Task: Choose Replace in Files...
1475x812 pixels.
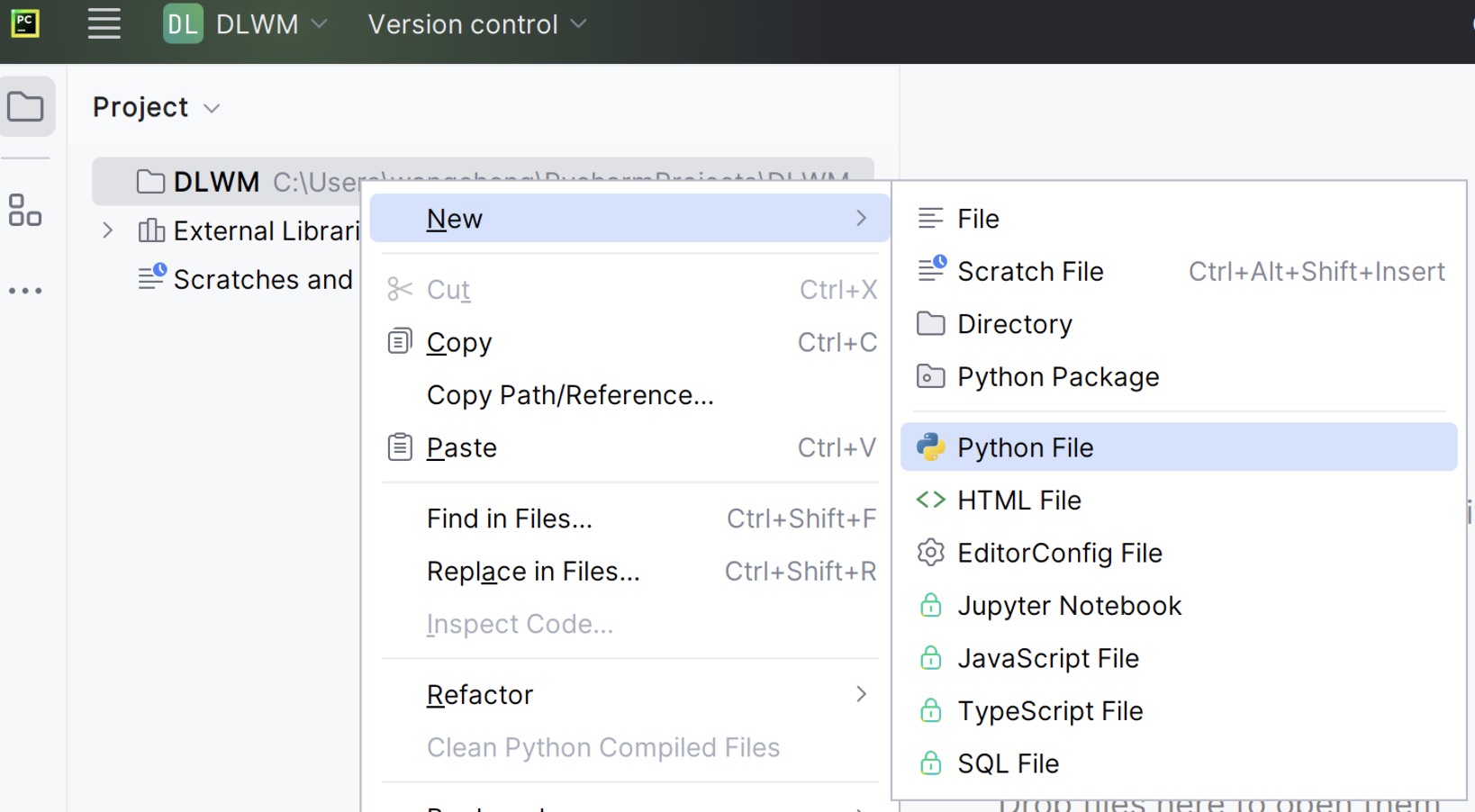Action: [x=629, y=571]
